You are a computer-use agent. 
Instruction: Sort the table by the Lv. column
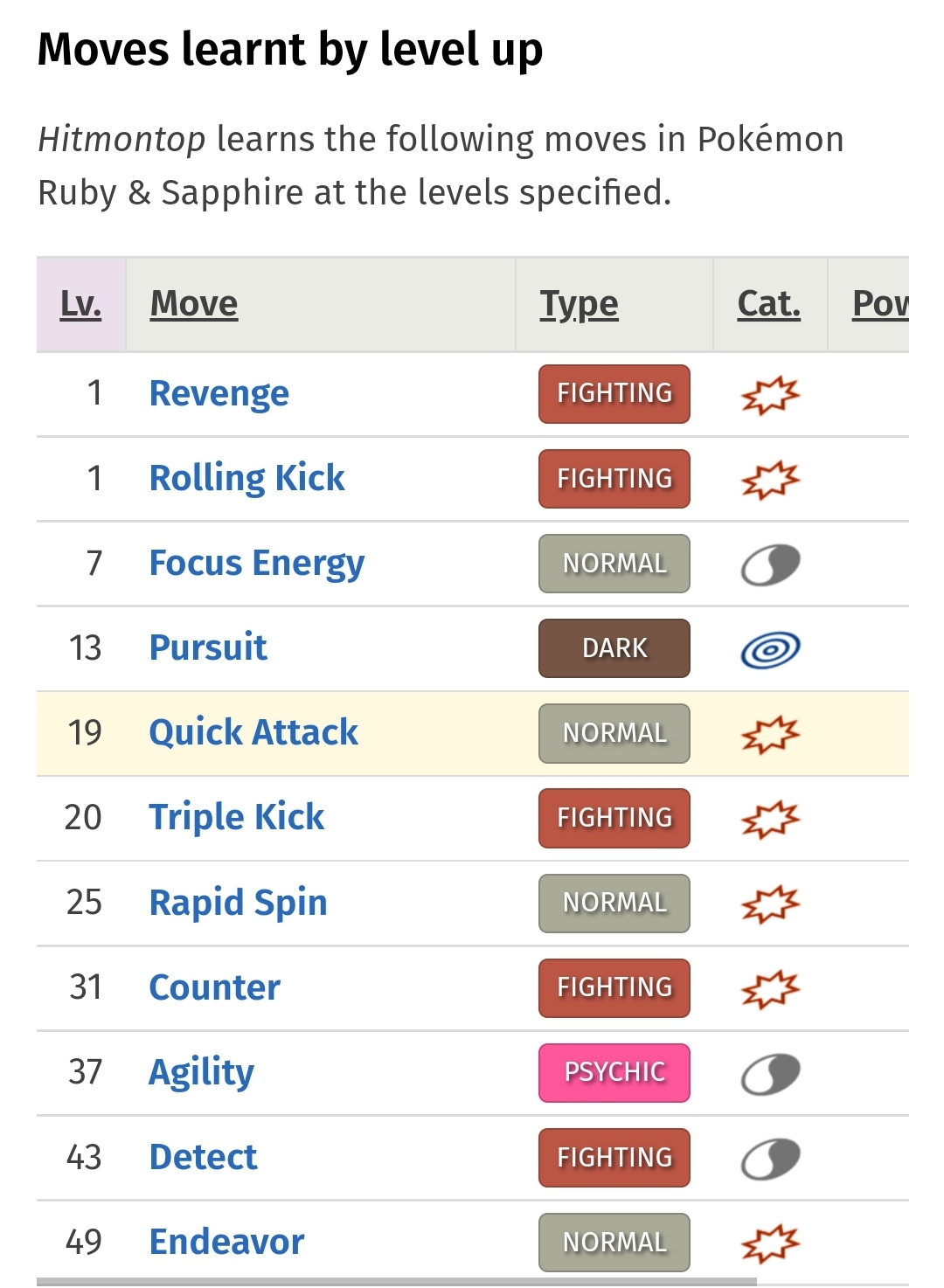coord(80,304)
